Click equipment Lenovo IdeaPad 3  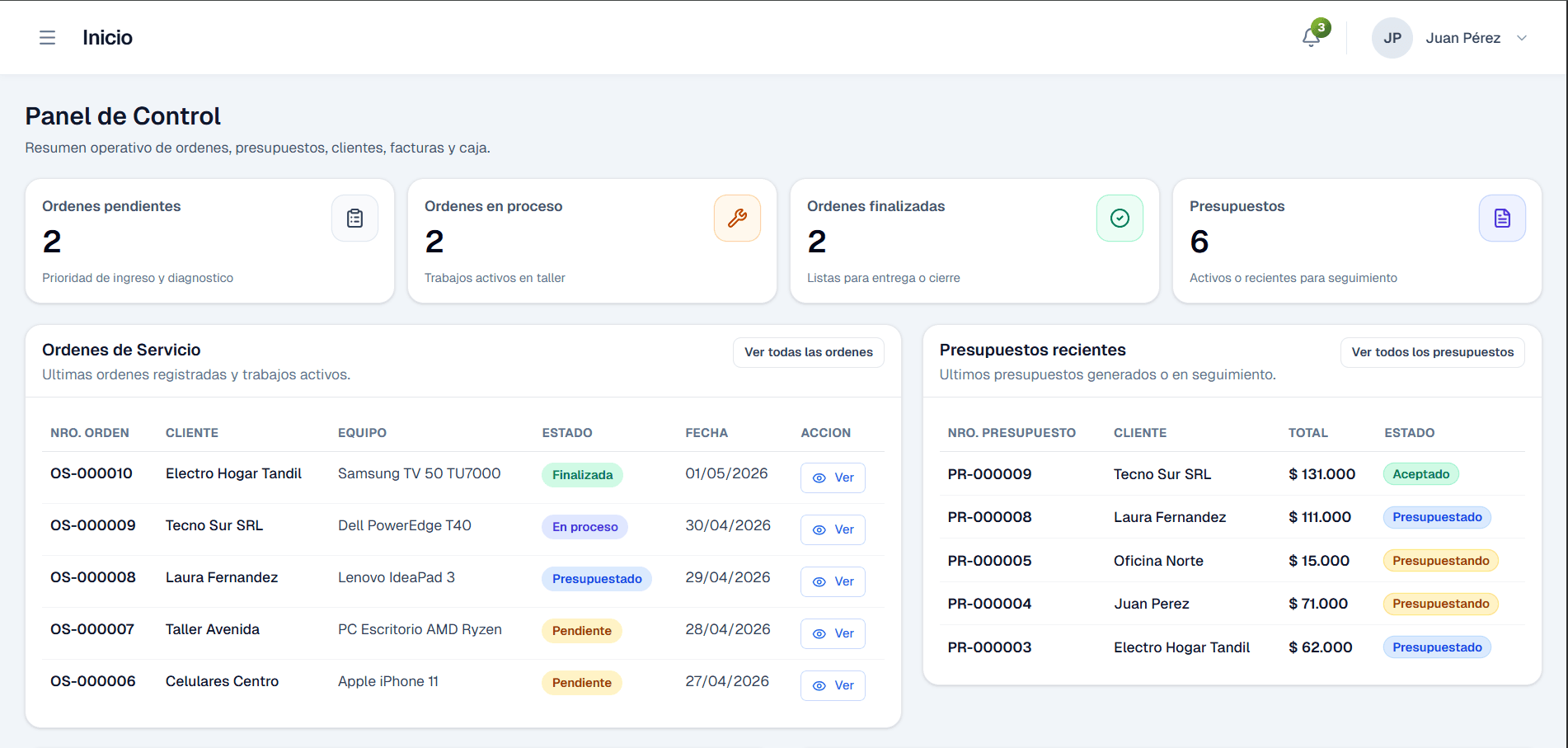pyautogui.click(x=397, y=577)
